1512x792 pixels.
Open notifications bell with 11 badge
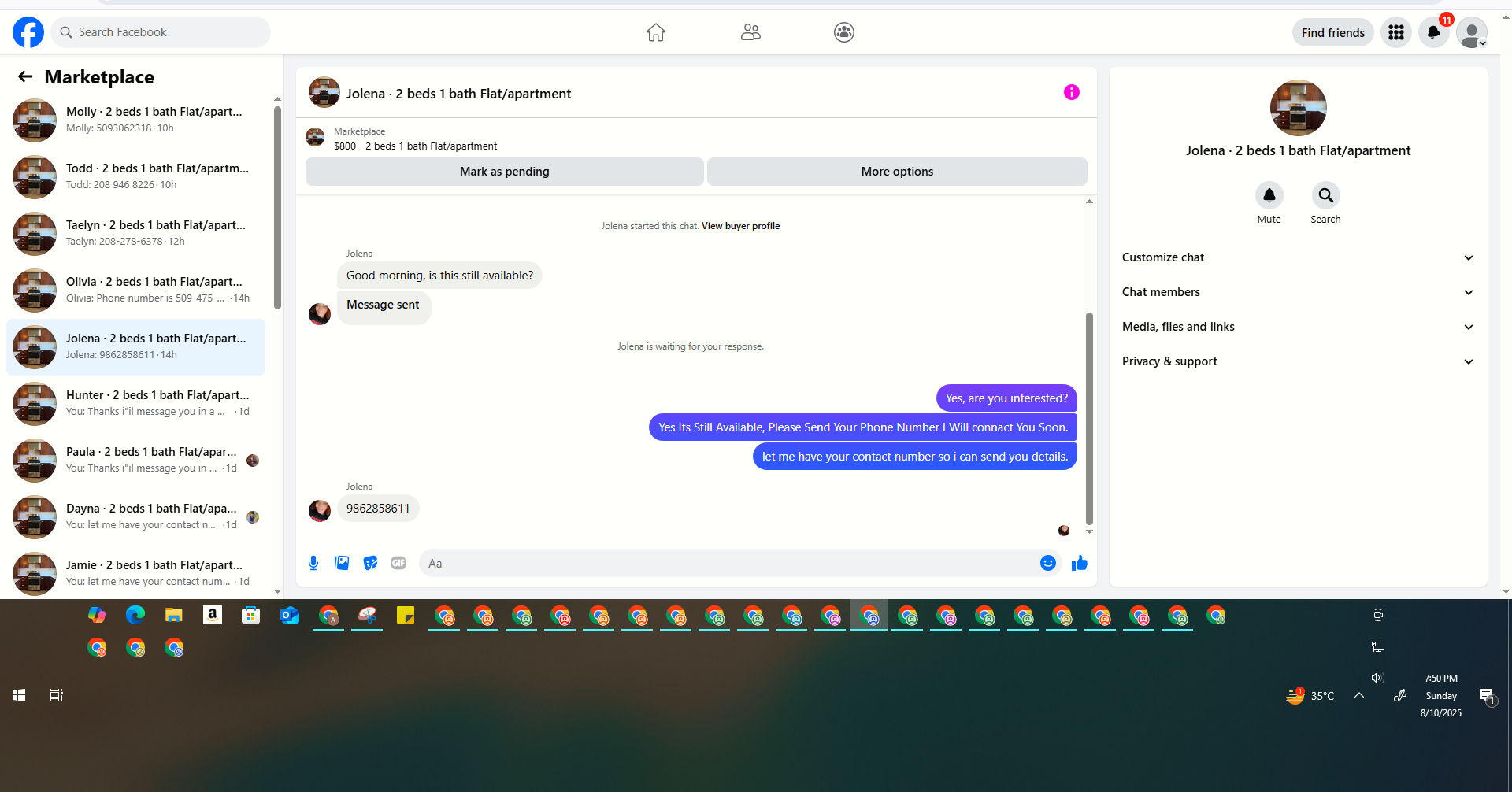[x=1434, y=32]
